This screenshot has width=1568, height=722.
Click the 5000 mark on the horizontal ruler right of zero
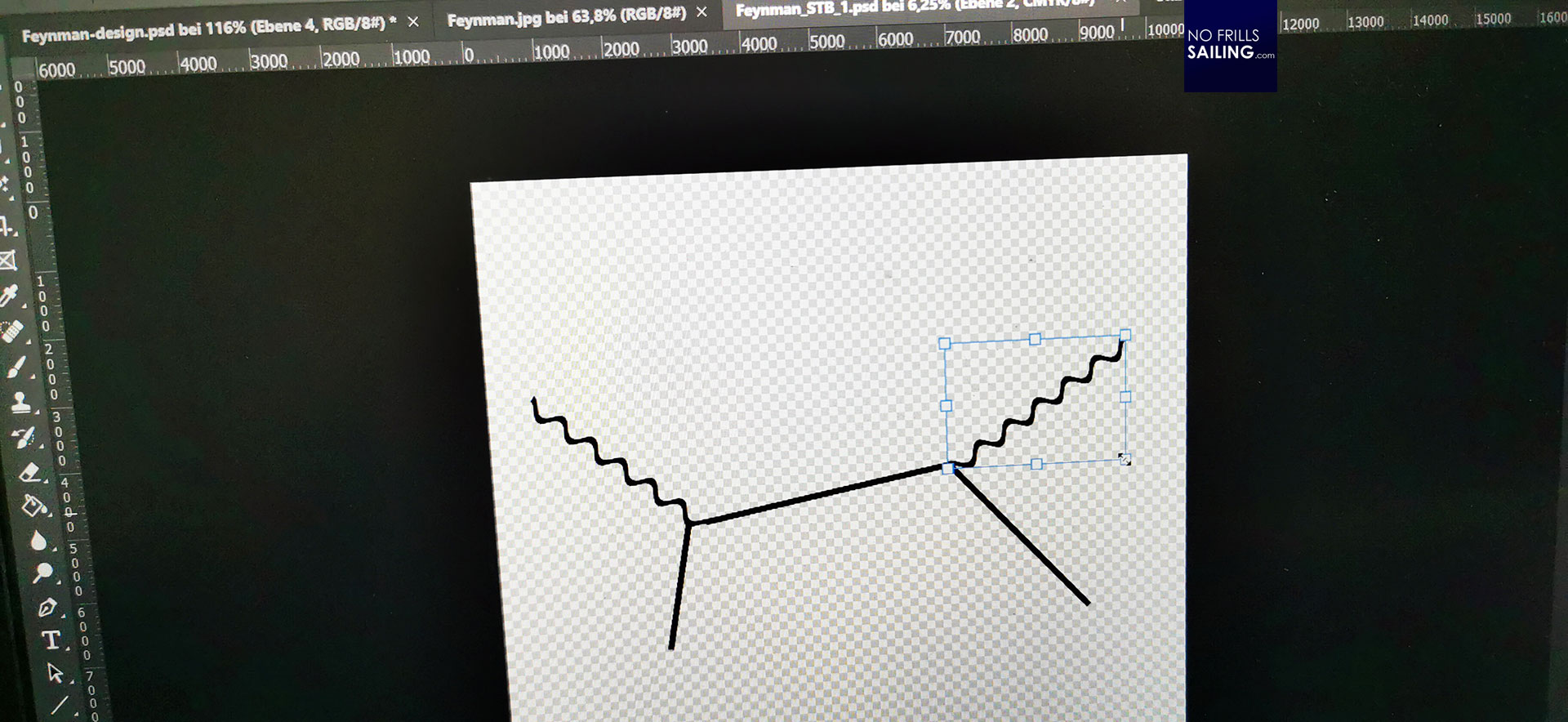click(x=826, y=40)
